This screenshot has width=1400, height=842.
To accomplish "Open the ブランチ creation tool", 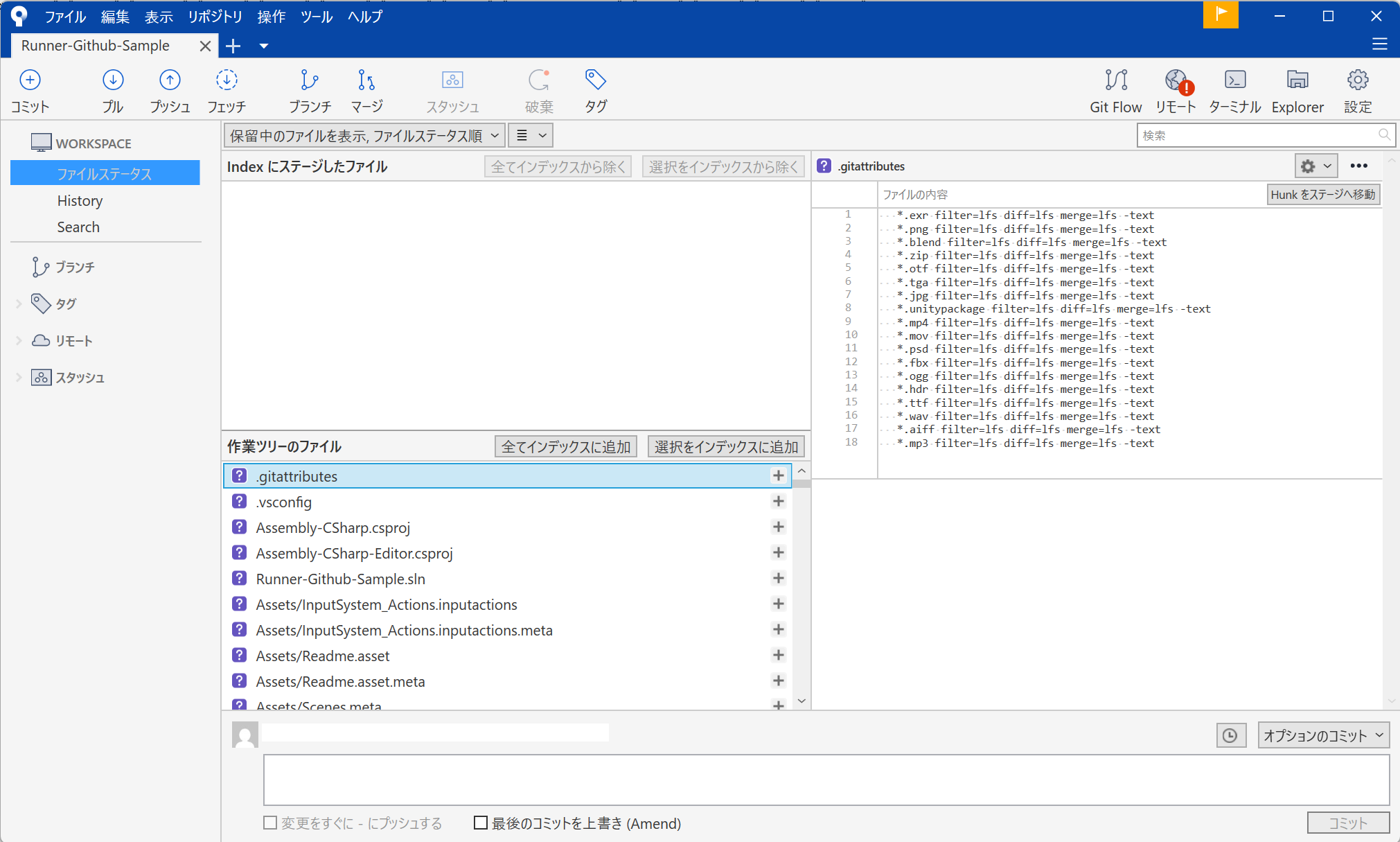I will pyautogui.click(x=310, y=90).
